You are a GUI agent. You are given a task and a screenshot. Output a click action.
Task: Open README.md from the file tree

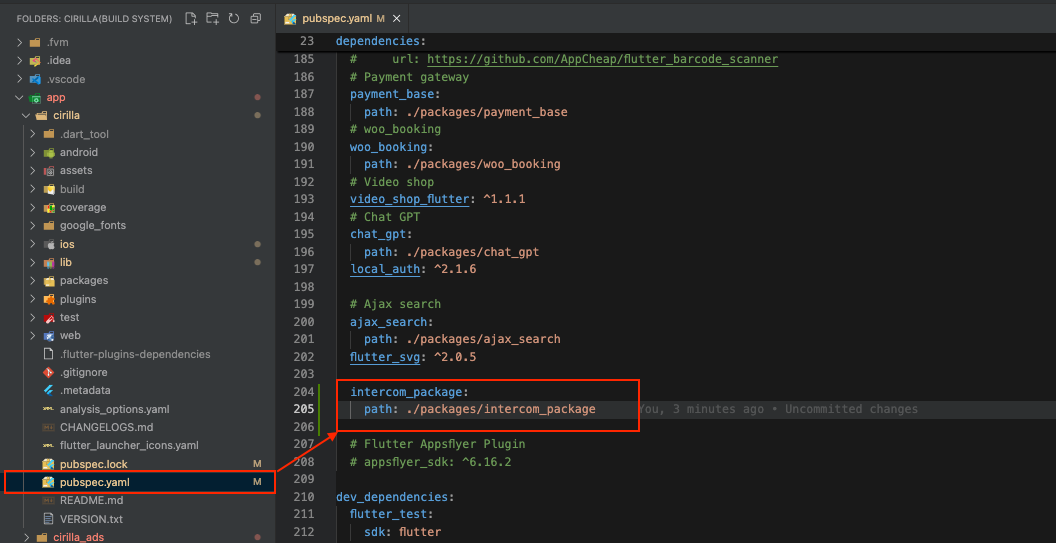pyautogui.click(x=91, y=500)
